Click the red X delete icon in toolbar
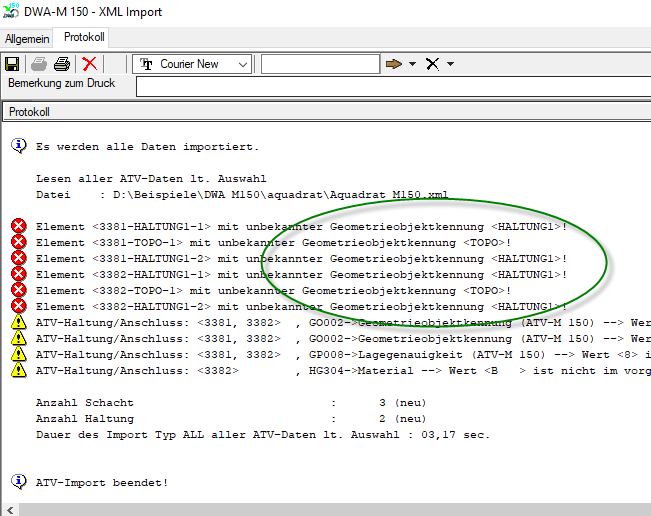Image resolution: width=651 pixels, height=516 pixels. point(89,64)
